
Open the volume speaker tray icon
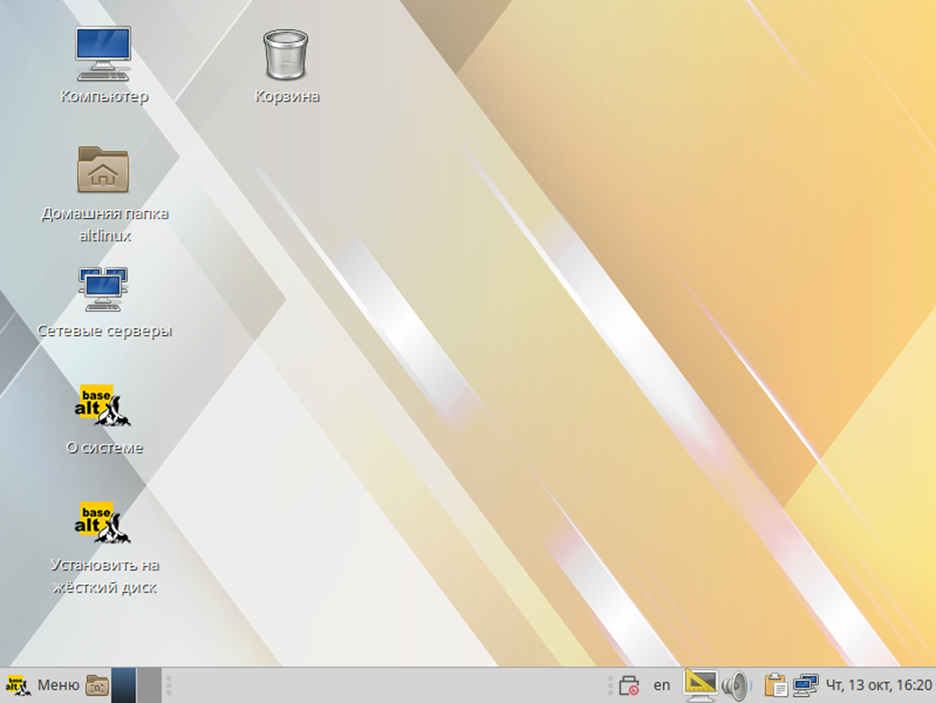coord(736,685)
